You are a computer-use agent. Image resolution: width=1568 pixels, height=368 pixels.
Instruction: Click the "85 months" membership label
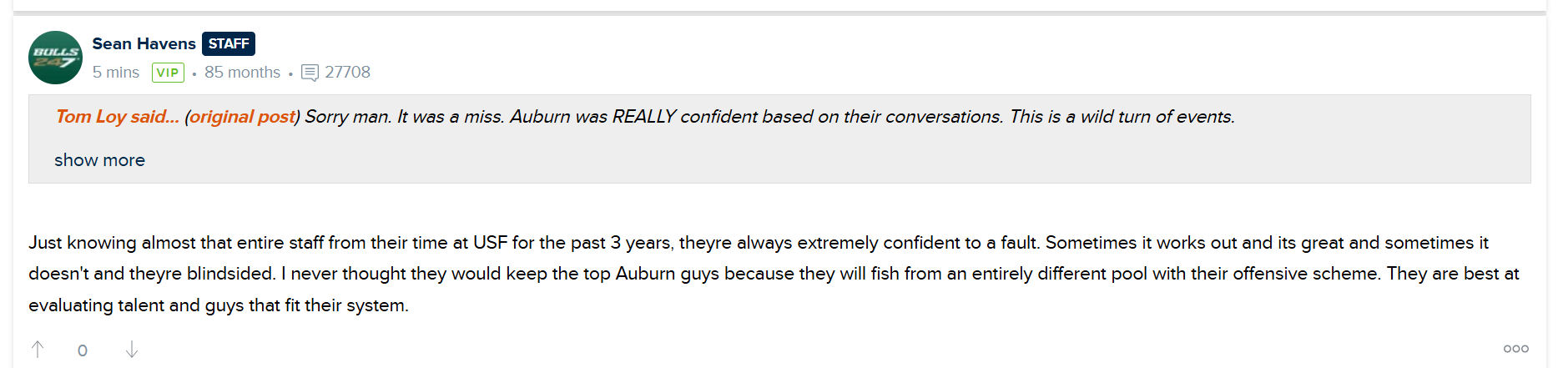coord(242,73)
